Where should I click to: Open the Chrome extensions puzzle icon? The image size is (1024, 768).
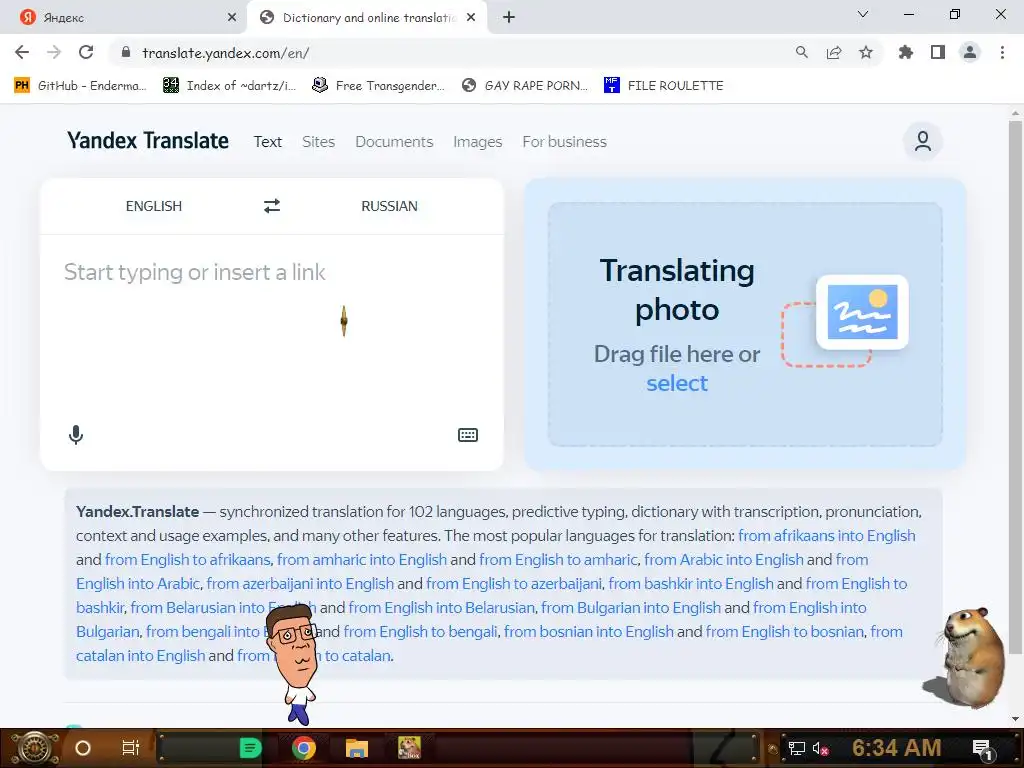pos(906,52)
